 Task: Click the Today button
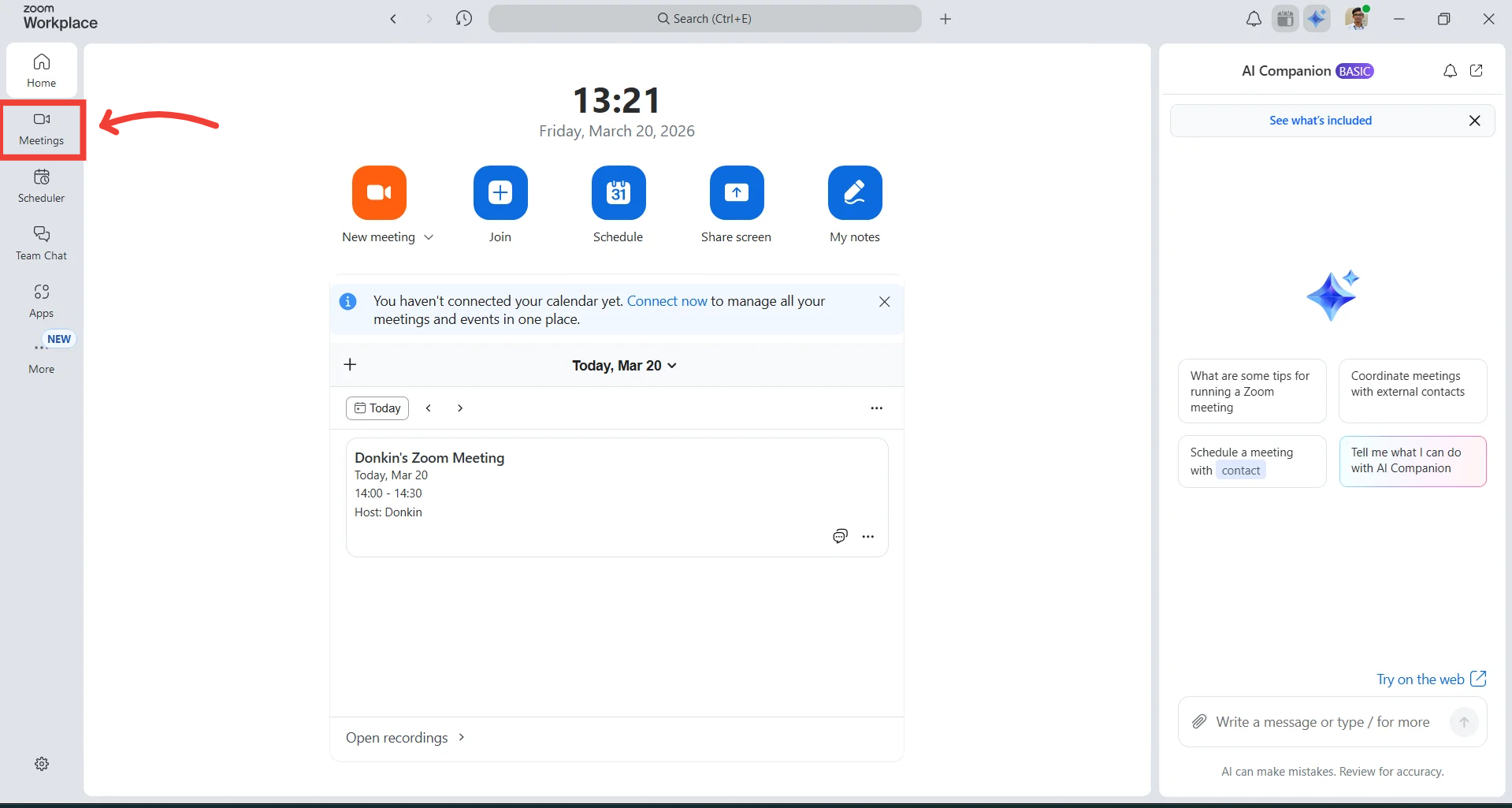(377, 408)
